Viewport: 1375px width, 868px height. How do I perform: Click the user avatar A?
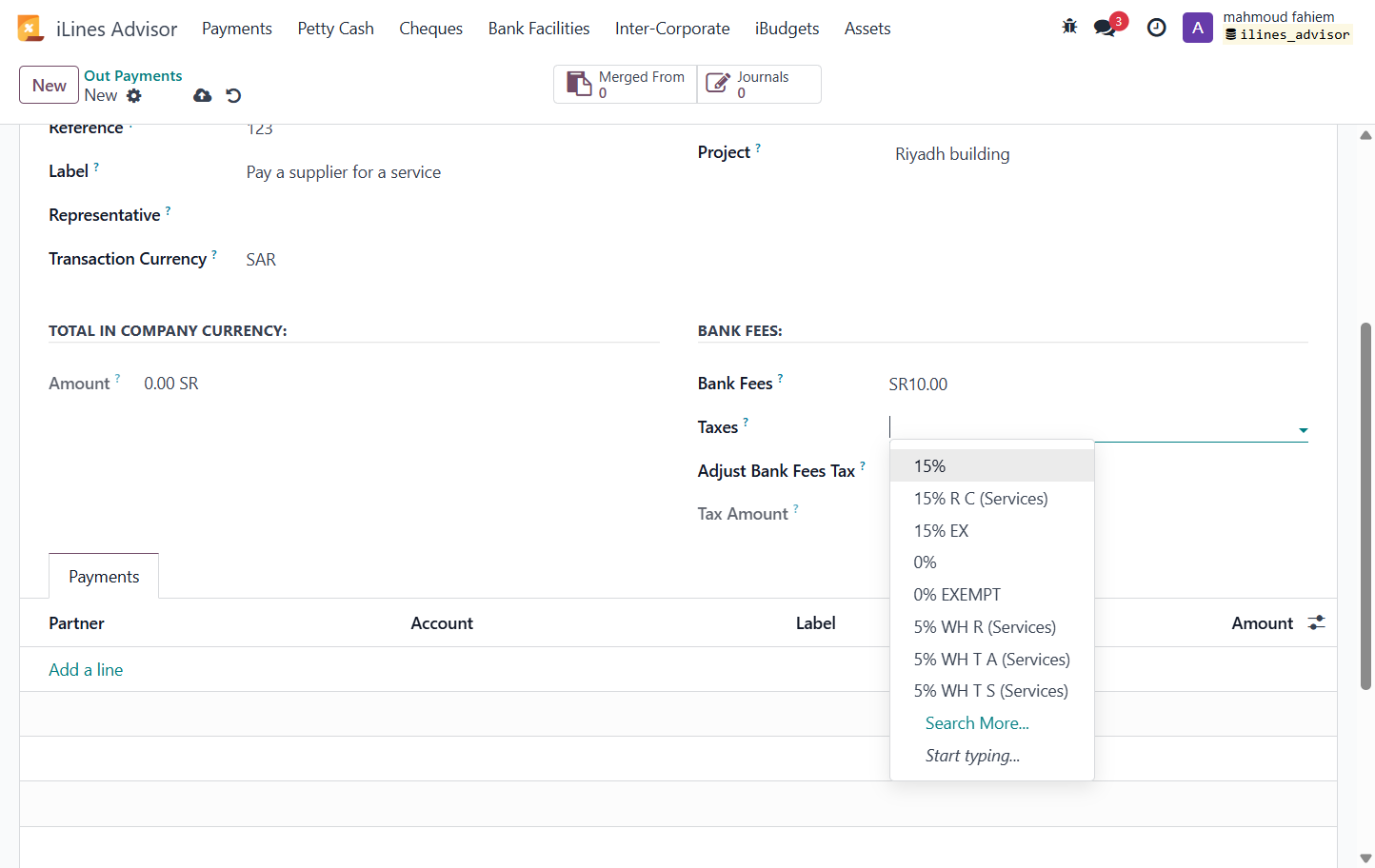tap(1198, 28)
